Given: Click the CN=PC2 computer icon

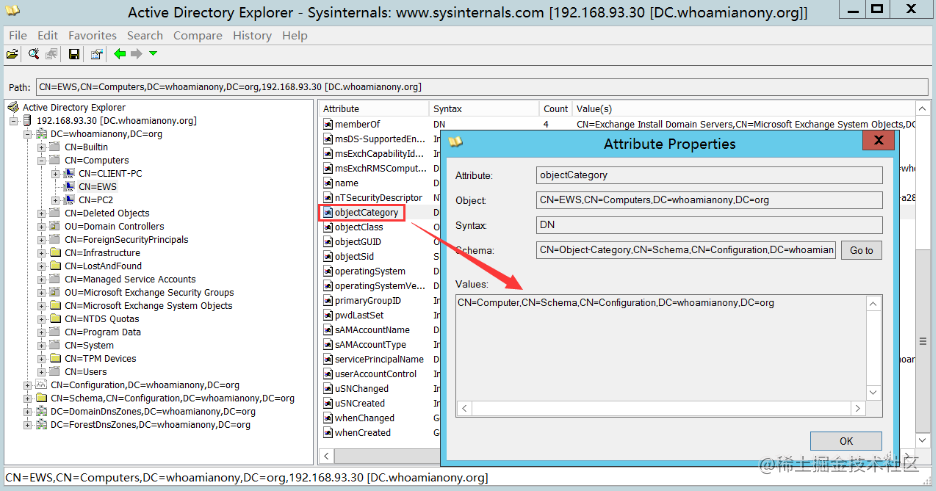Looking at the screenshot, I should click(69, 199).
